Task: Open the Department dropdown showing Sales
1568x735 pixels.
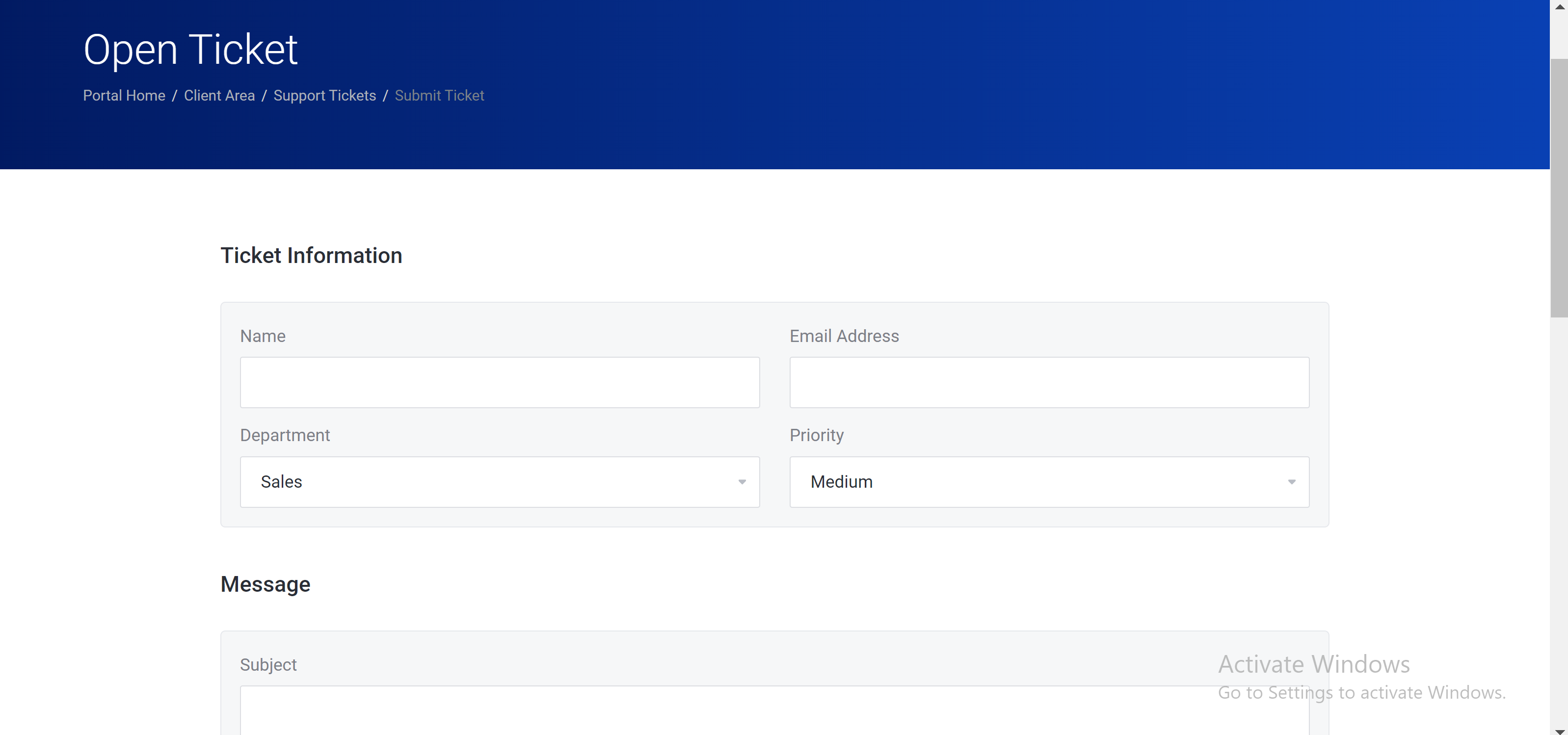Action: pos(500,482)
